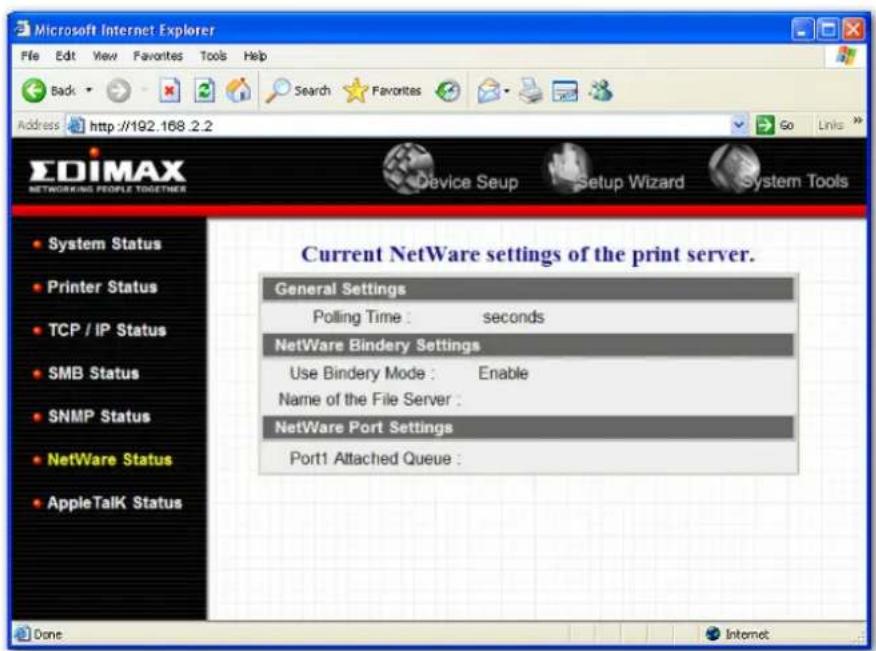Open Device Setup in the top banner
This screenshot has height=651, width=876.
click(x=450, y=170)
